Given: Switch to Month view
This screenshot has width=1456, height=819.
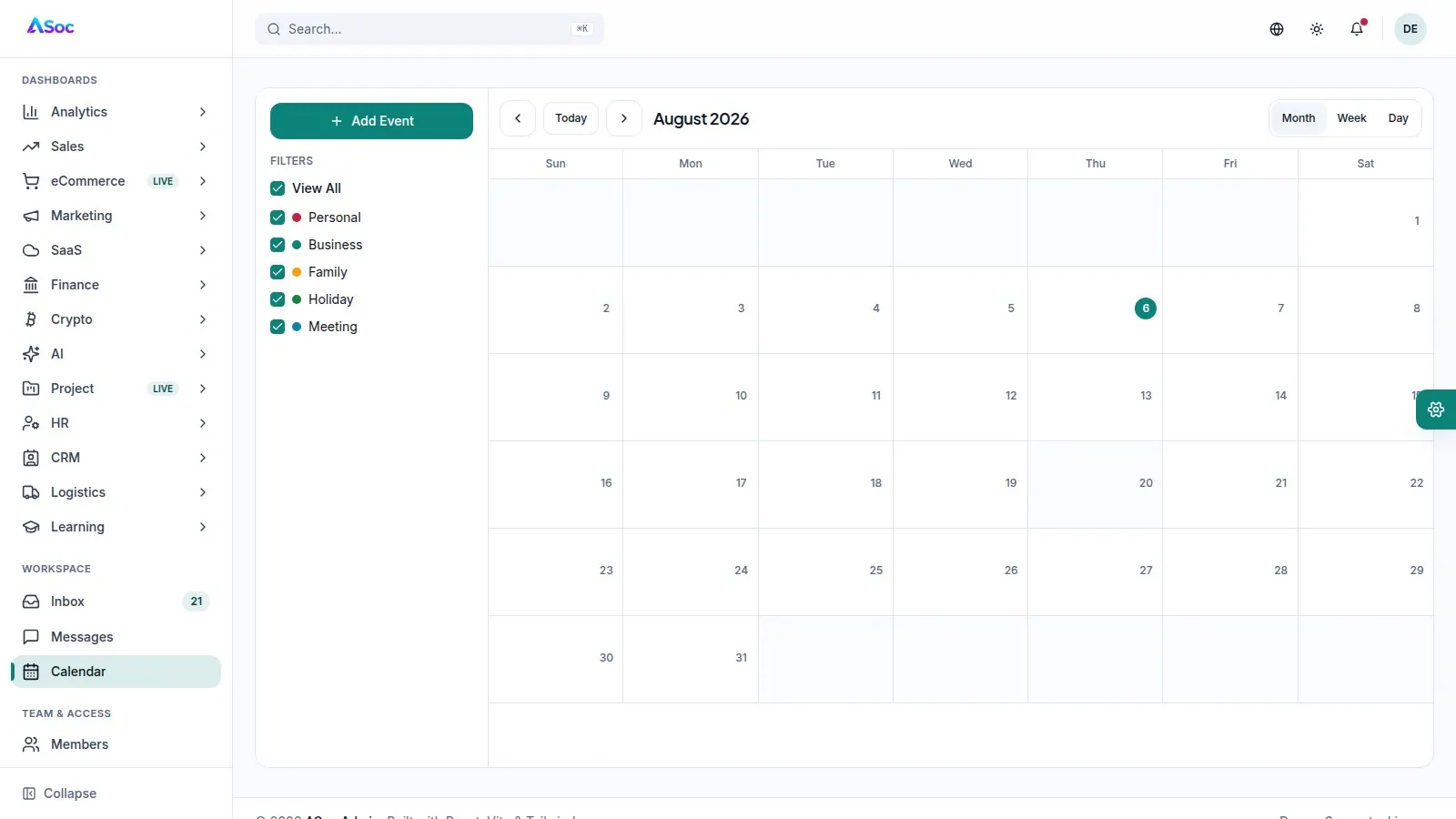Looking at the screenshot, I should pos(1299,118).
